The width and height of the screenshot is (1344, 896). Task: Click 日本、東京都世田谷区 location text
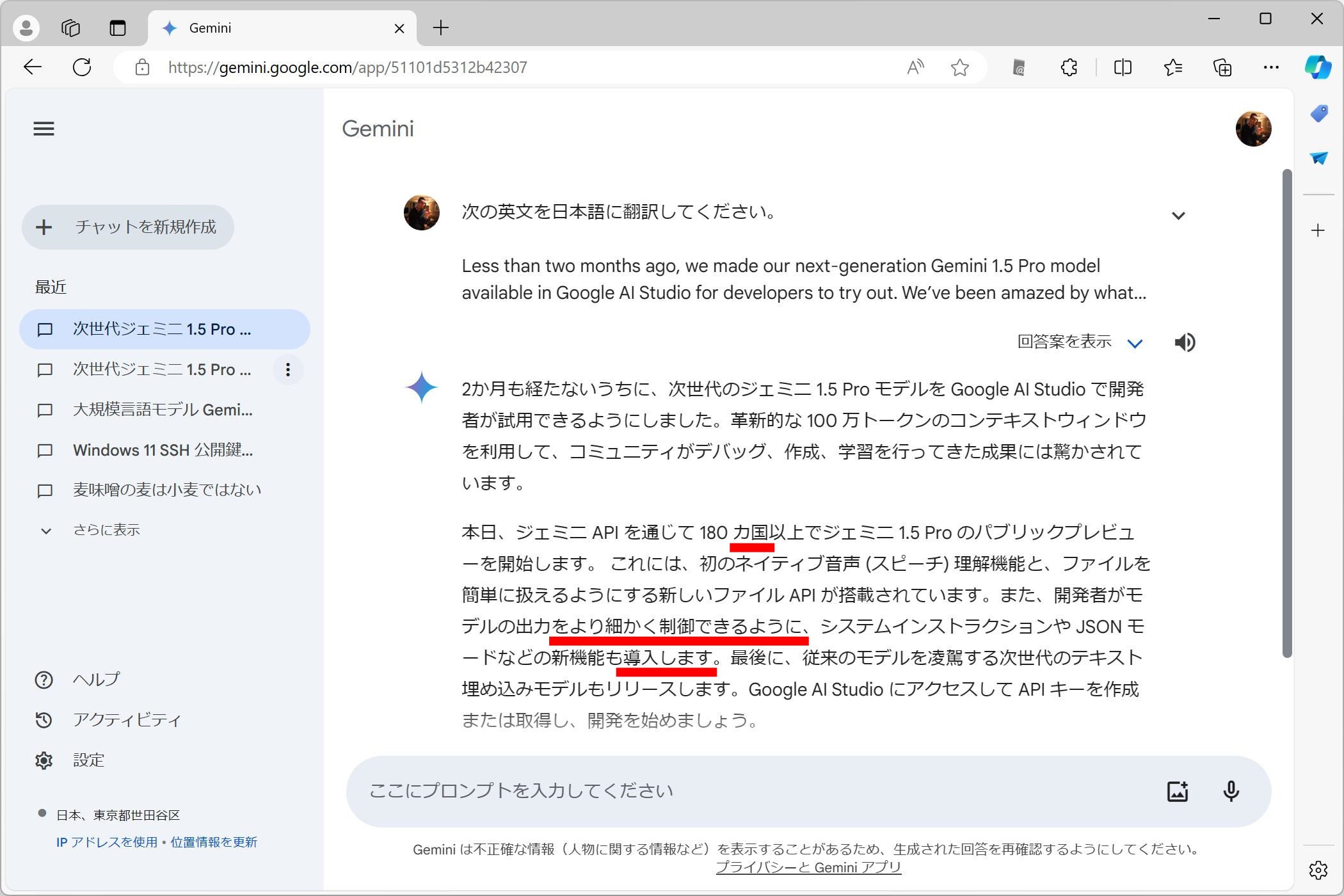point(118,815)
